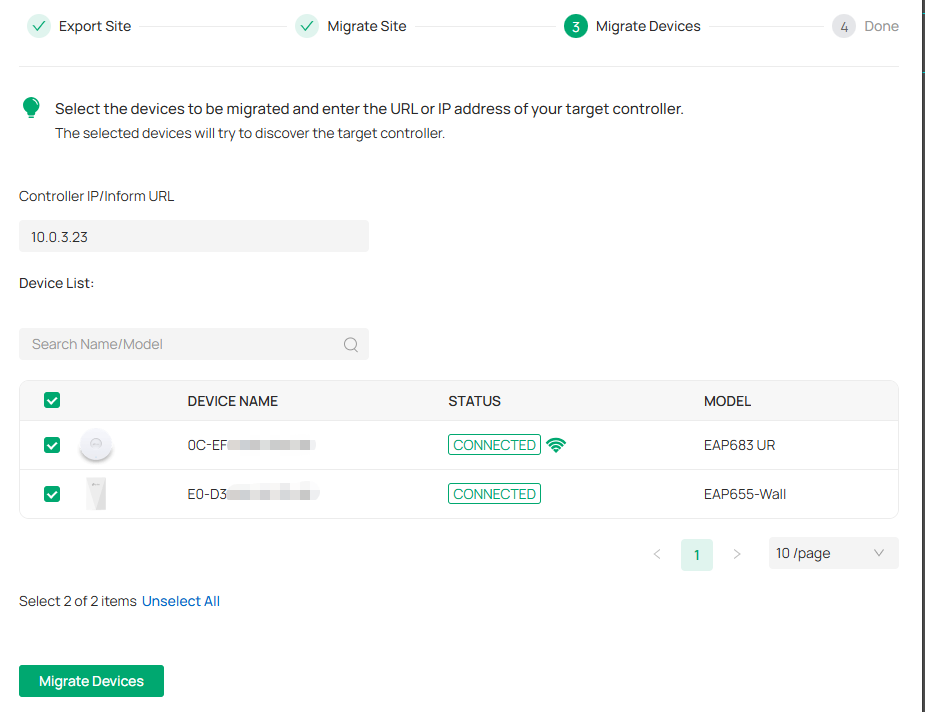Click the EAP655-Wall device thumbnail
The height and width of the screenshot is (712, 925).
click(96, 494)
